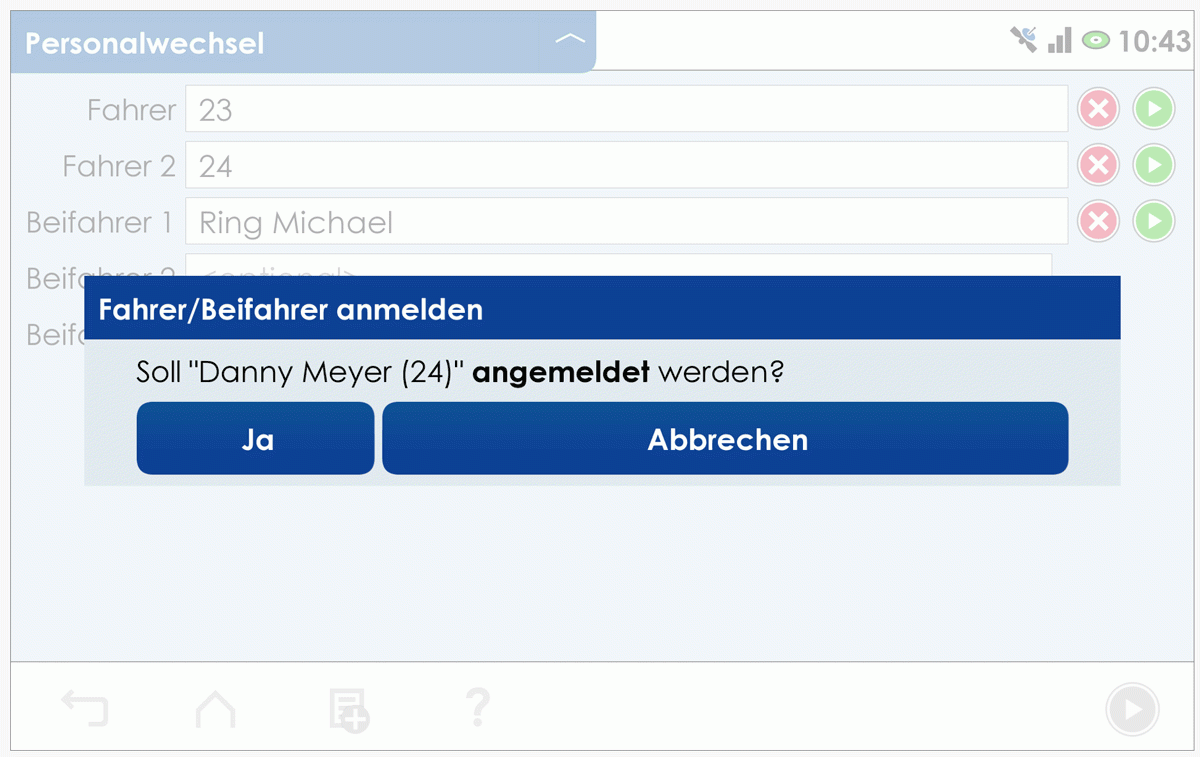Confirm login with the Ja button

[x=256, y=439]
